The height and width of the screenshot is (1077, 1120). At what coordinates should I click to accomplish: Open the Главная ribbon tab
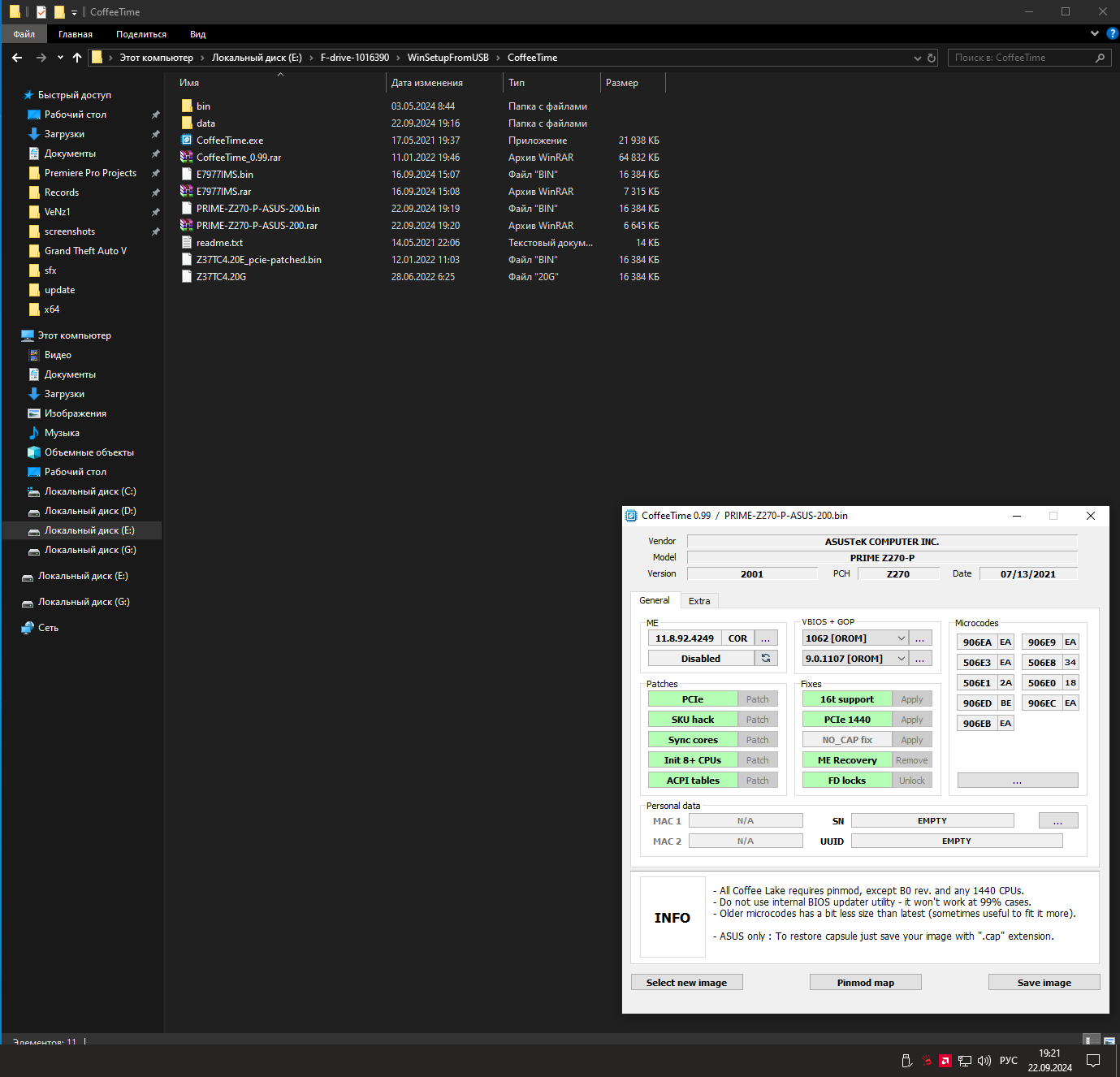point(76,34)
